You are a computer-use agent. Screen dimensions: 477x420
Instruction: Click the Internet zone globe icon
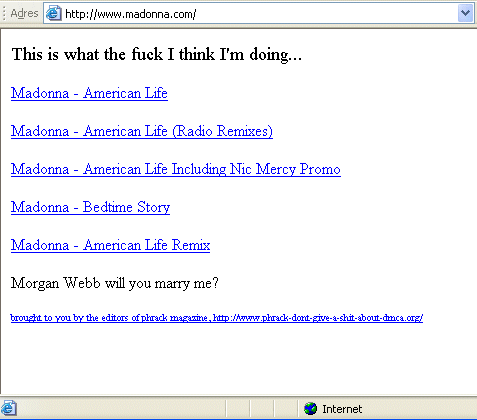[310, 409]
